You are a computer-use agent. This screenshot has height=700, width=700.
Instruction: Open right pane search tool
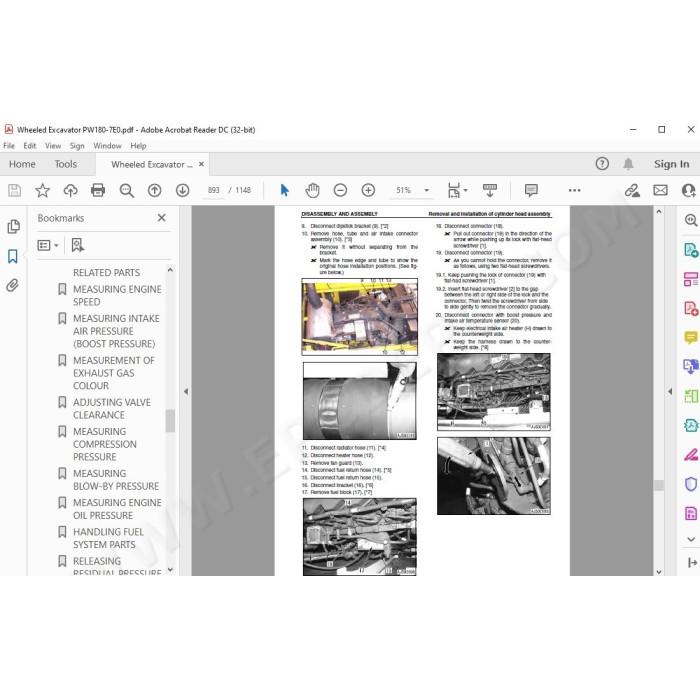pos(691,220)
